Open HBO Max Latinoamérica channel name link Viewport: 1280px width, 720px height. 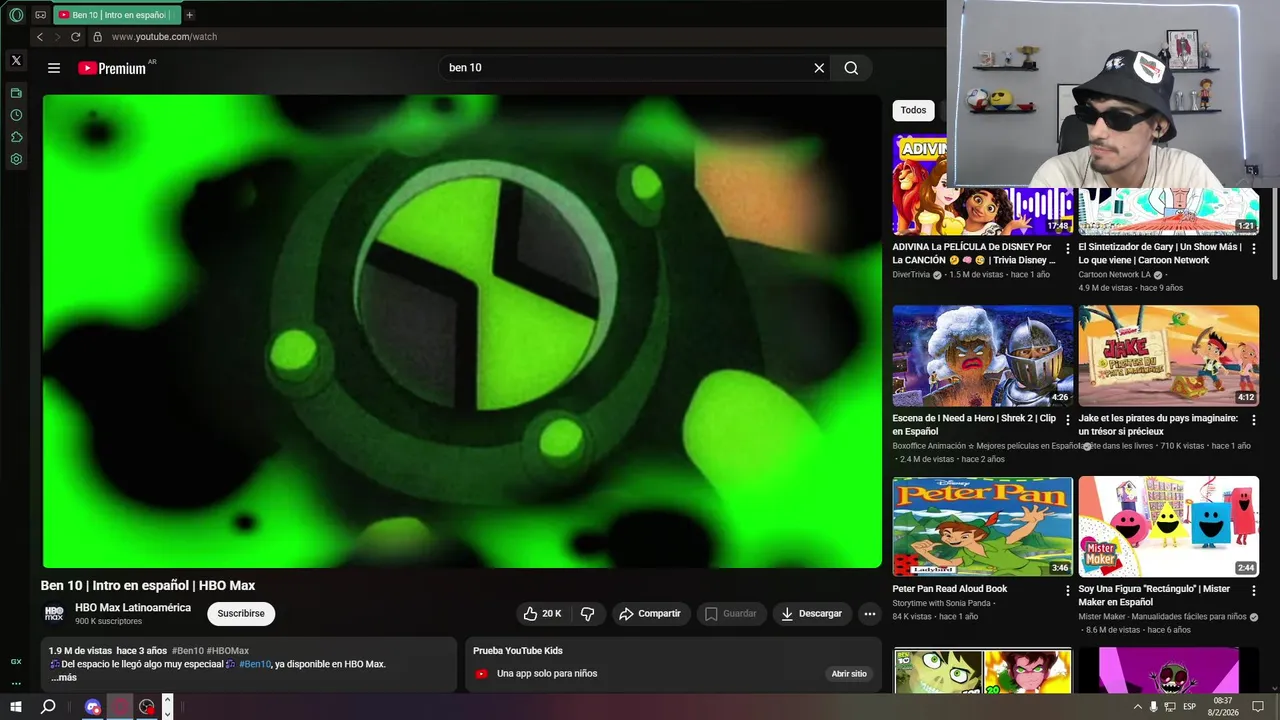[x=133, y=608]
